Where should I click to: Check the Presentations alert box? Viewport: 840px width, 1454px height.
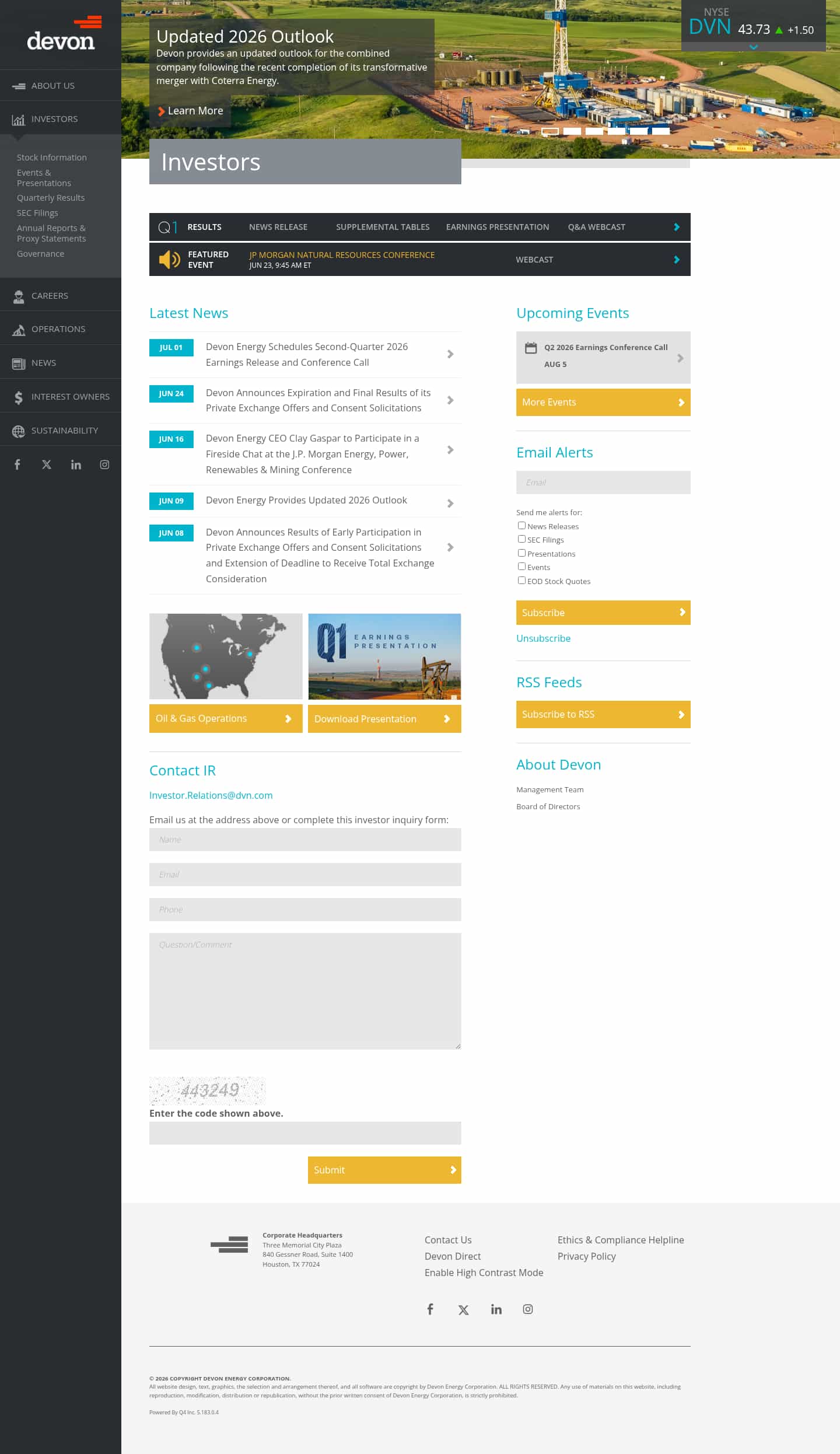click(521, 553)
